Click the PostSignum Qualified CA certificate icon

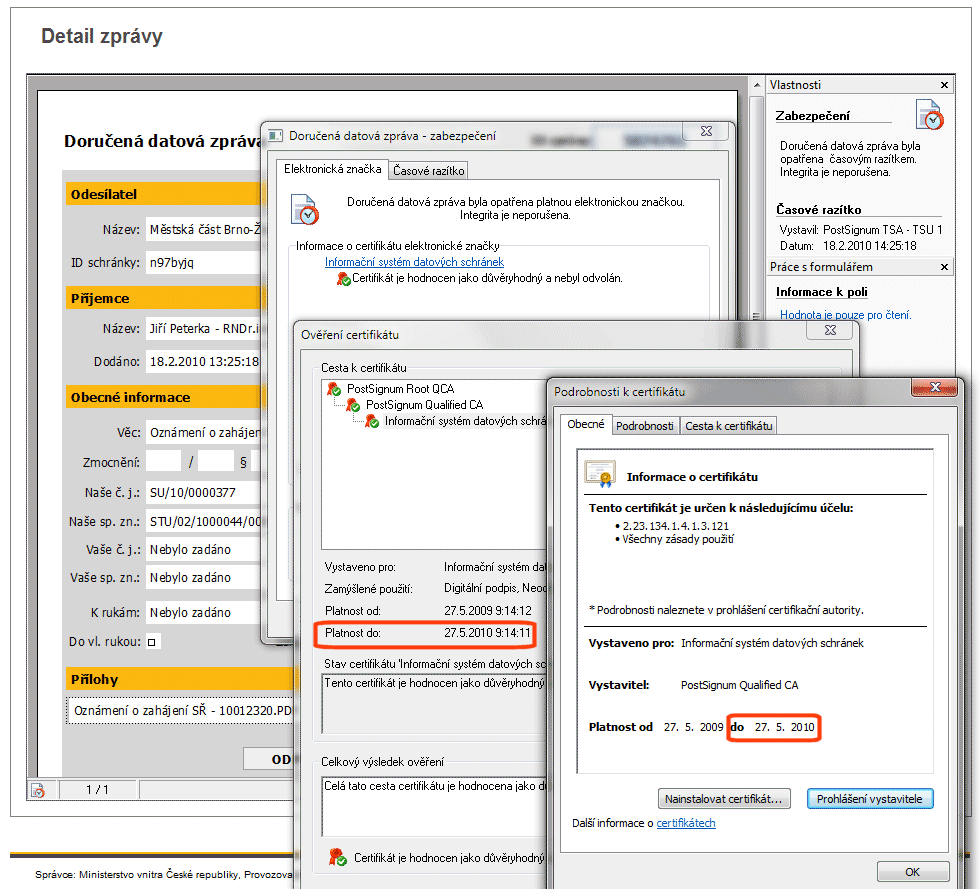click(x=352, y=405)
